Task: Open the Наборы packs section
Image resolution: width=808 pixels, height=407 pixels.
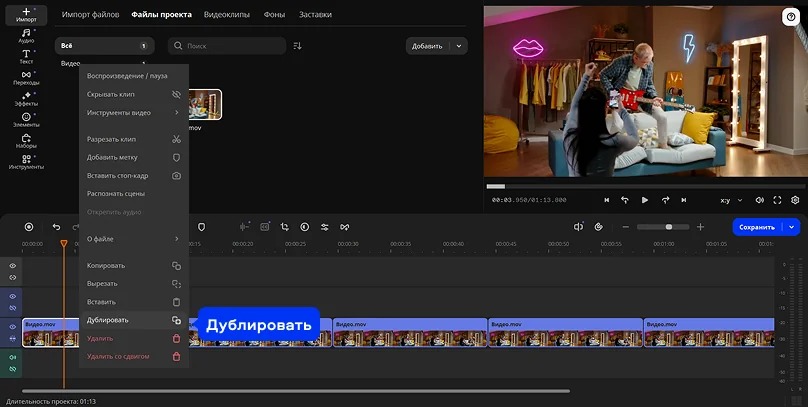Action: [x=26, y=141]
